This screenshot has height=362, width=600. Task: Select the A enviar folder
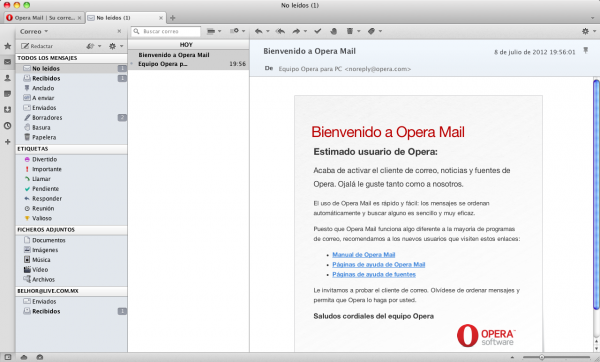[71, 98]
